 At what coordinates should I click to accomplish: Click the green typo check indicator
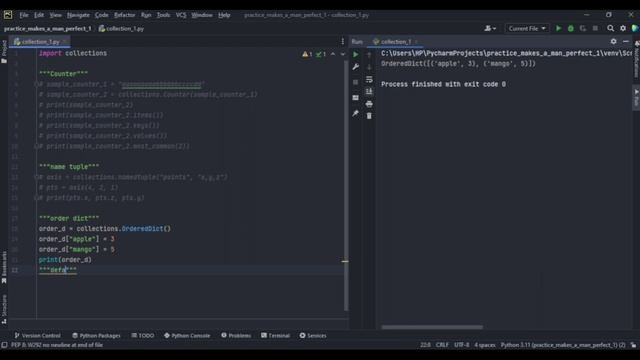point(321,54)
